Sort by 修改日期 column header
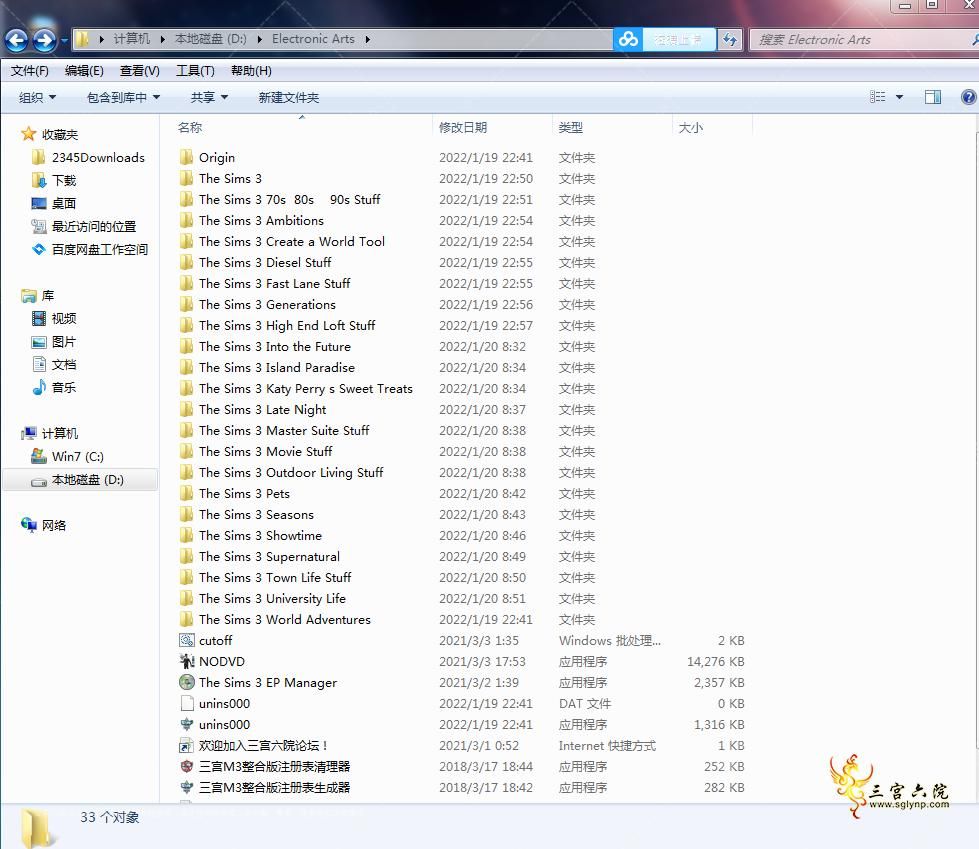The image size is (979, 849). [x=463, y=127]
